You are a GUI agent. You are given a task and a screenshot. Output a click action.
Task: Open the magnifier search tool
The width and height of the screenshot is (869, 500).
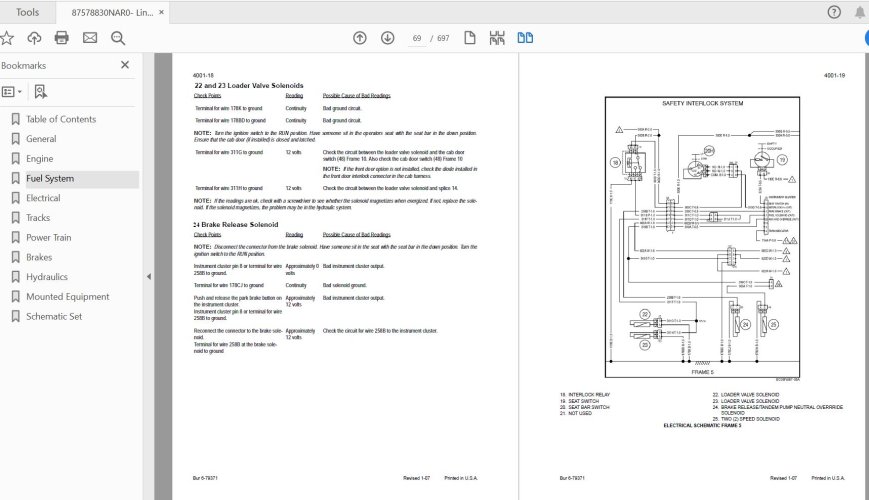(118, 38)
